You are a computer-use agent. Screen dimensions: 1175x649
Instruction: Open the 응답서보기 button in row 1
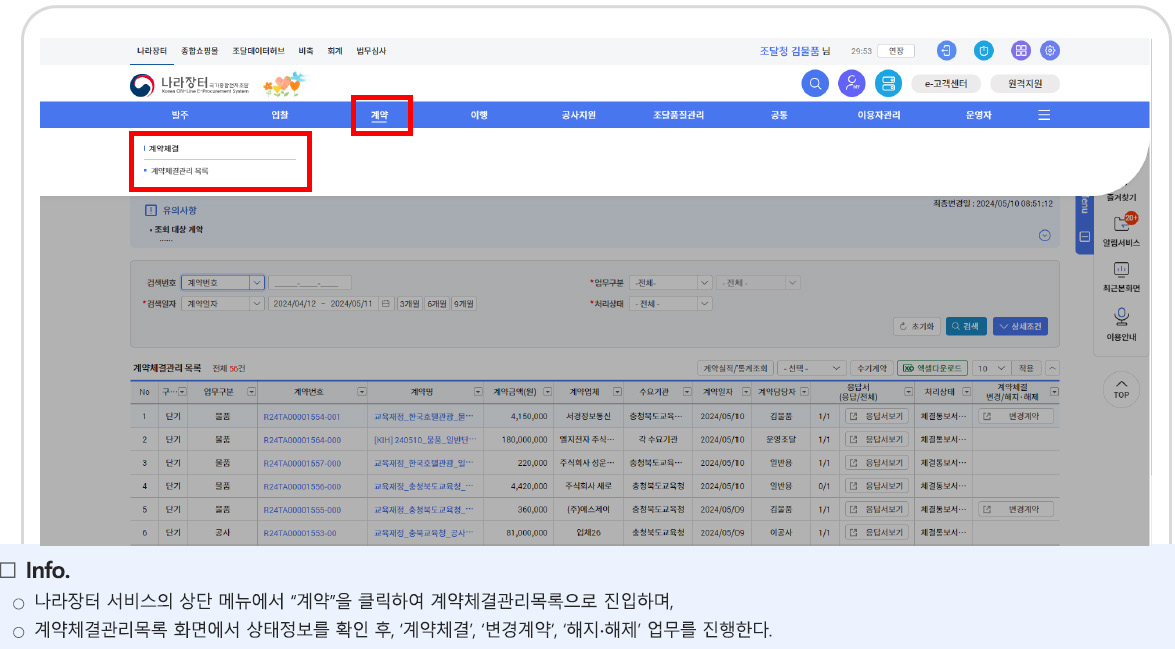(877, 416)
